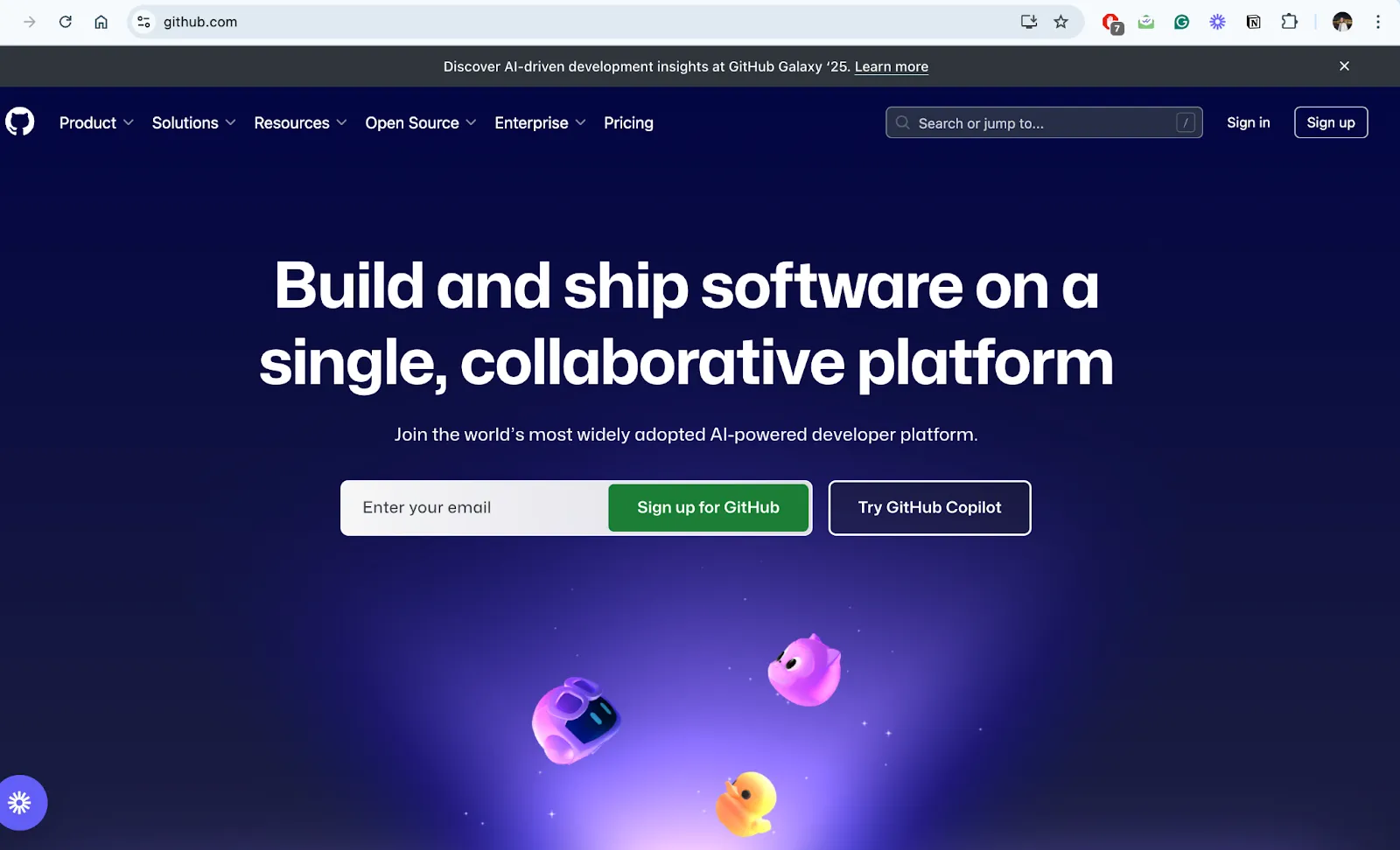Click the slash shortcut key hint
Image resolution: width=1400 pixels, height=850 pixels.
click(x=1186, y=122)
